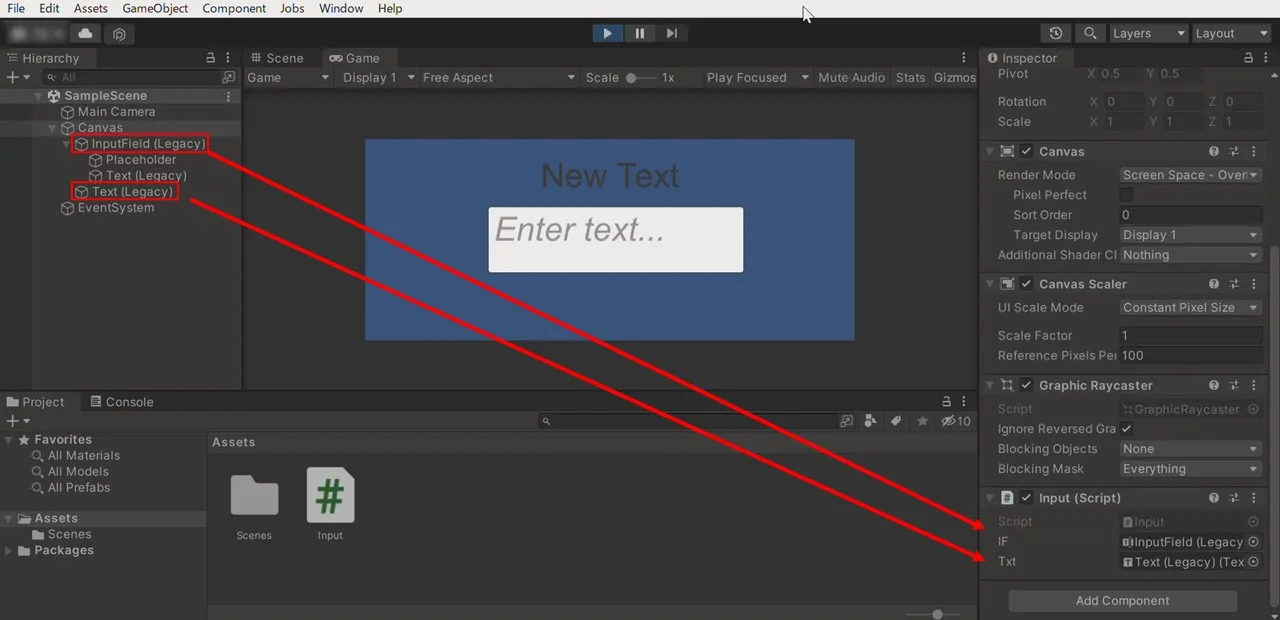This screenshot has width=1280, height=620.
Task: Collapse the Canvas tree item arrow
Action: pos(53,128)
